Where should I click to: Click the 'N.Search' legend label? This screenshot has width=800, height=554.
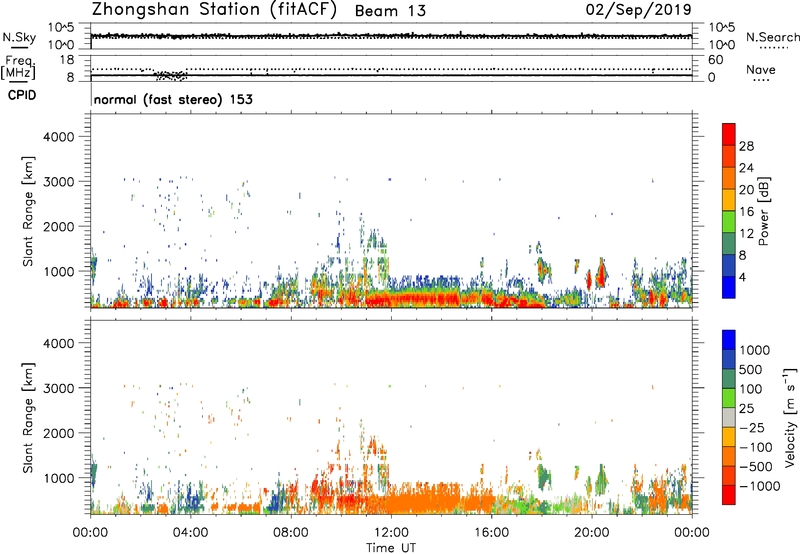772,37
